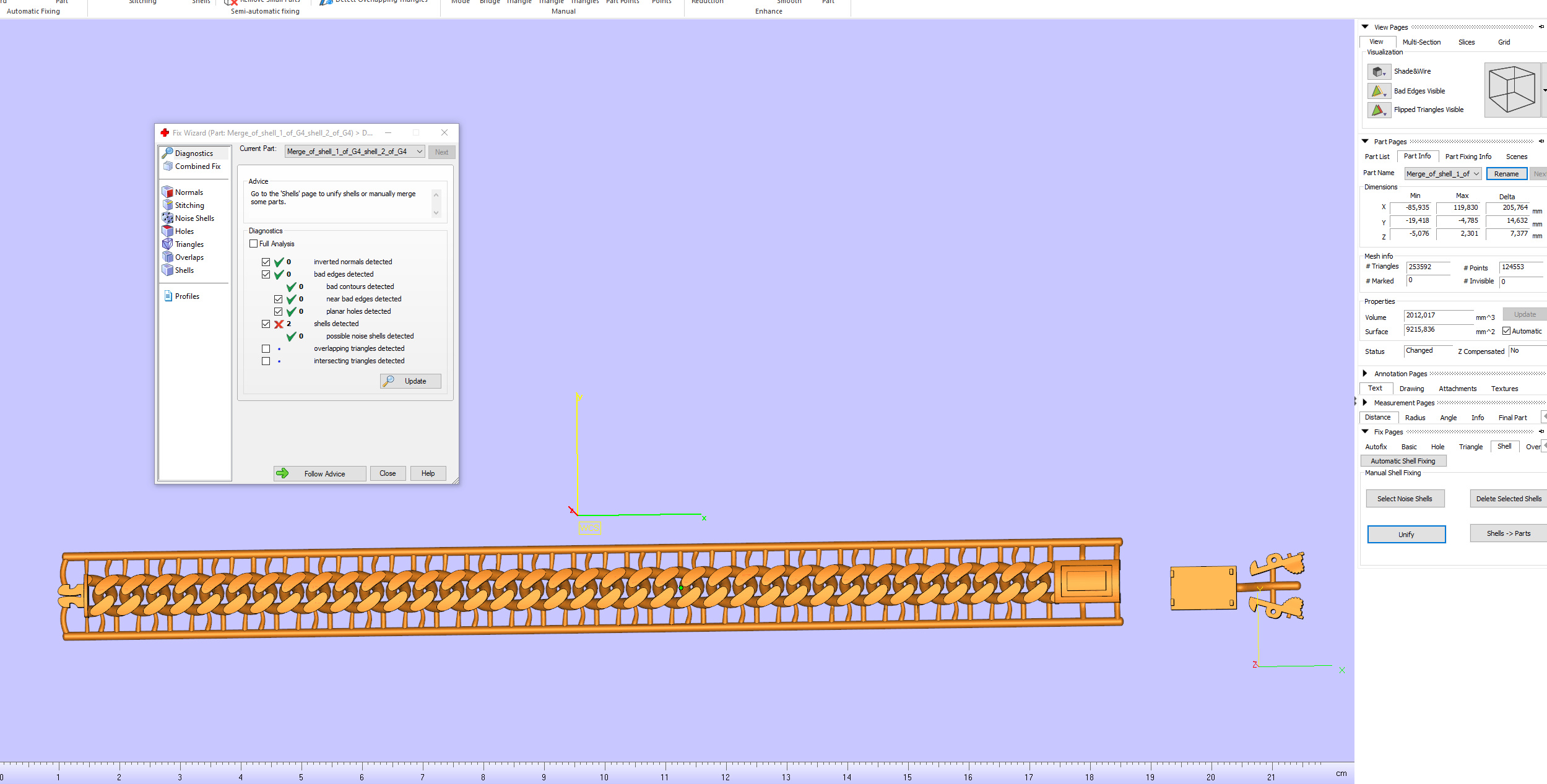
Task: Expand the Measurement Pages section
Action: 1364,402
